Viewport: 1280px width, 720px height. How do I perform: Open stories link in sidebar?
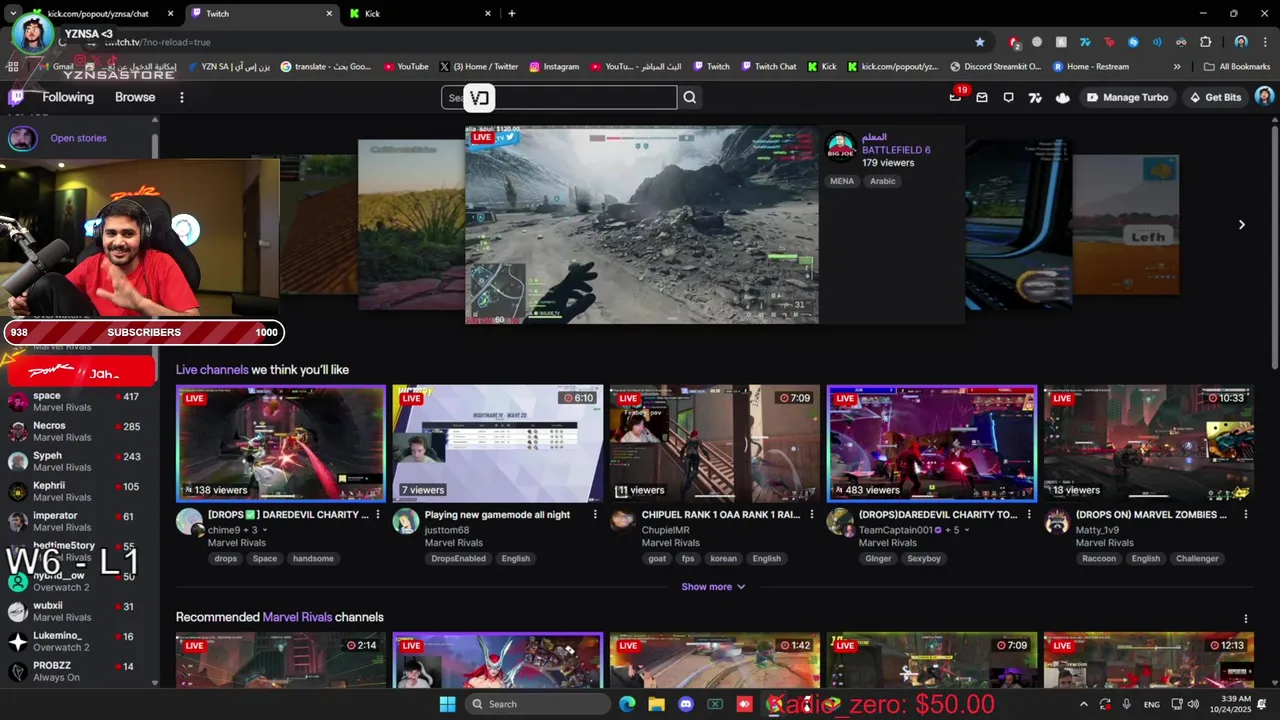point(78,138)
